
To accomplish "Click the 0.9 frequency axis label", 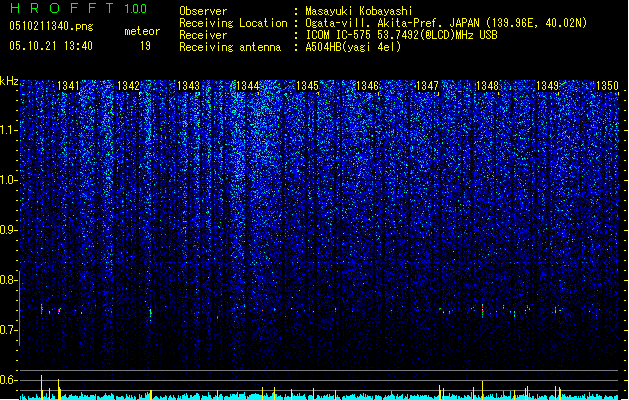I will click(8, 230).
